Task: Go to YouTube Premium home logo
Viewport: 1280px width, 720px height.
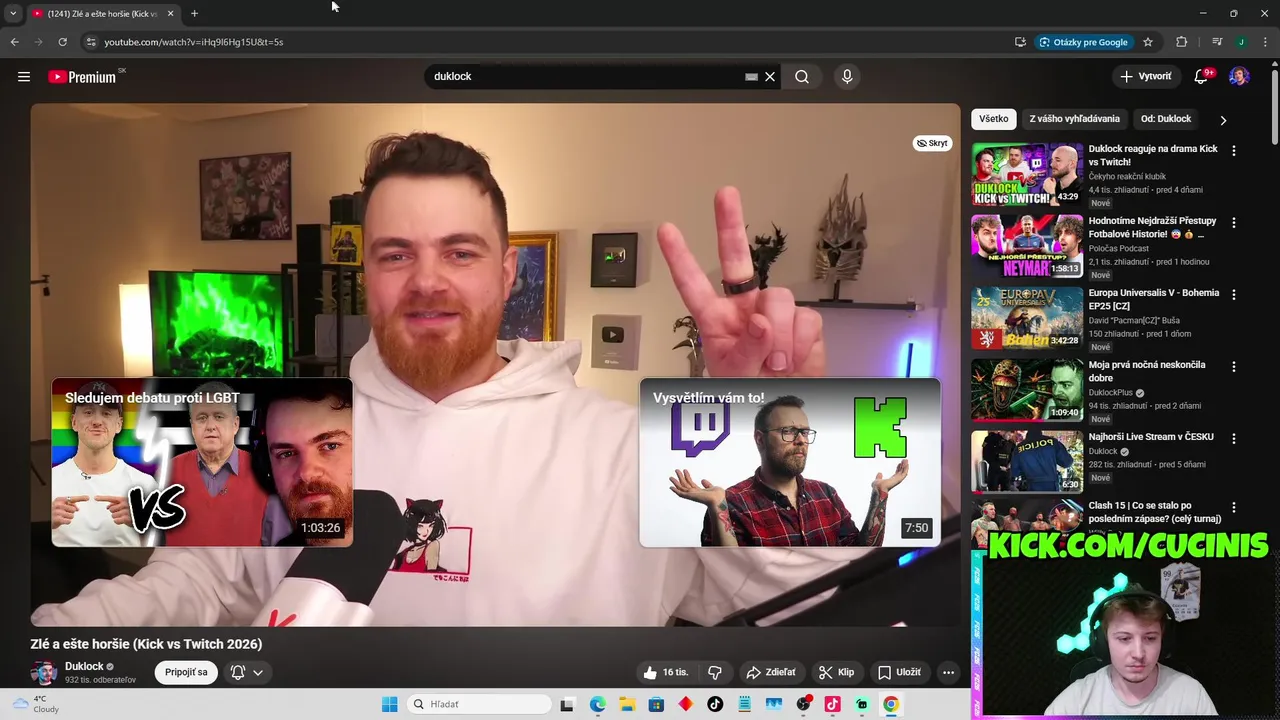Action: [x=83, y=76]
